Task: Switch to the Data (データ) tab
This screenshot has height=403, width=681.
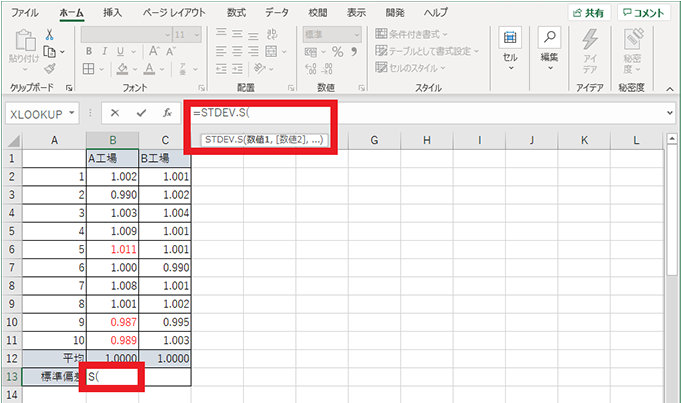Action: point(277,13)
